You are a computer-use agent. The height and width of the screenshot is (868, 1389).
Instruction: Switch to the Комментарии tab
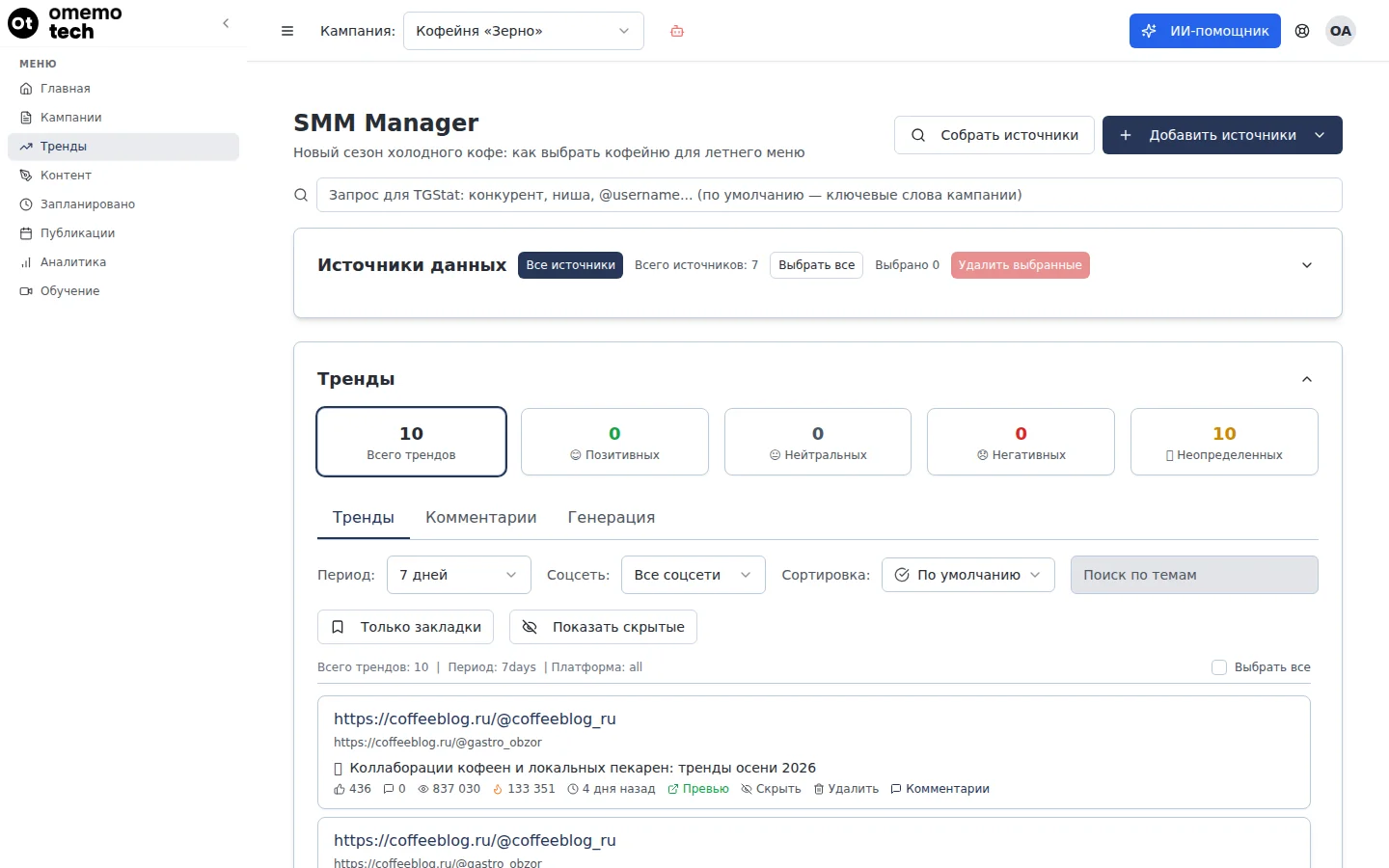point(481,518)
